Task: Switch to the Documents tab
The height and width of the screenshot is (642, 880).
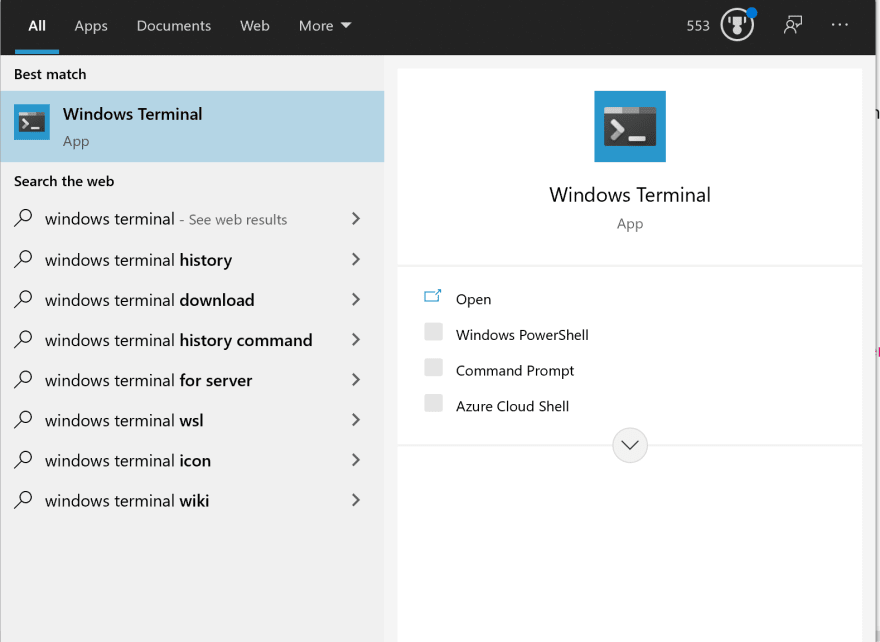Action: point(174,26)
